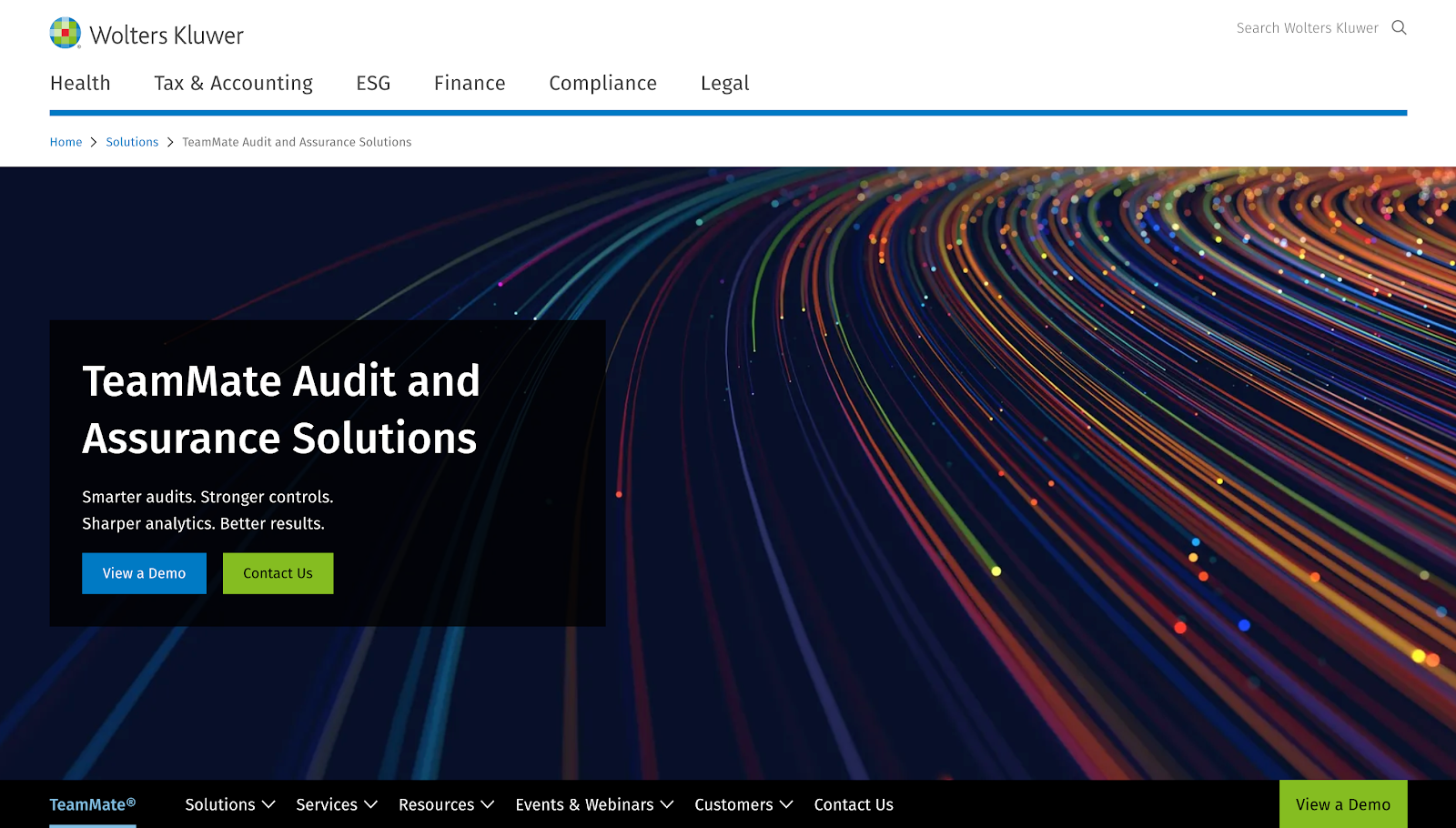
Task: Click the green View a Demo bottom button
Action: coord(1343,804)
